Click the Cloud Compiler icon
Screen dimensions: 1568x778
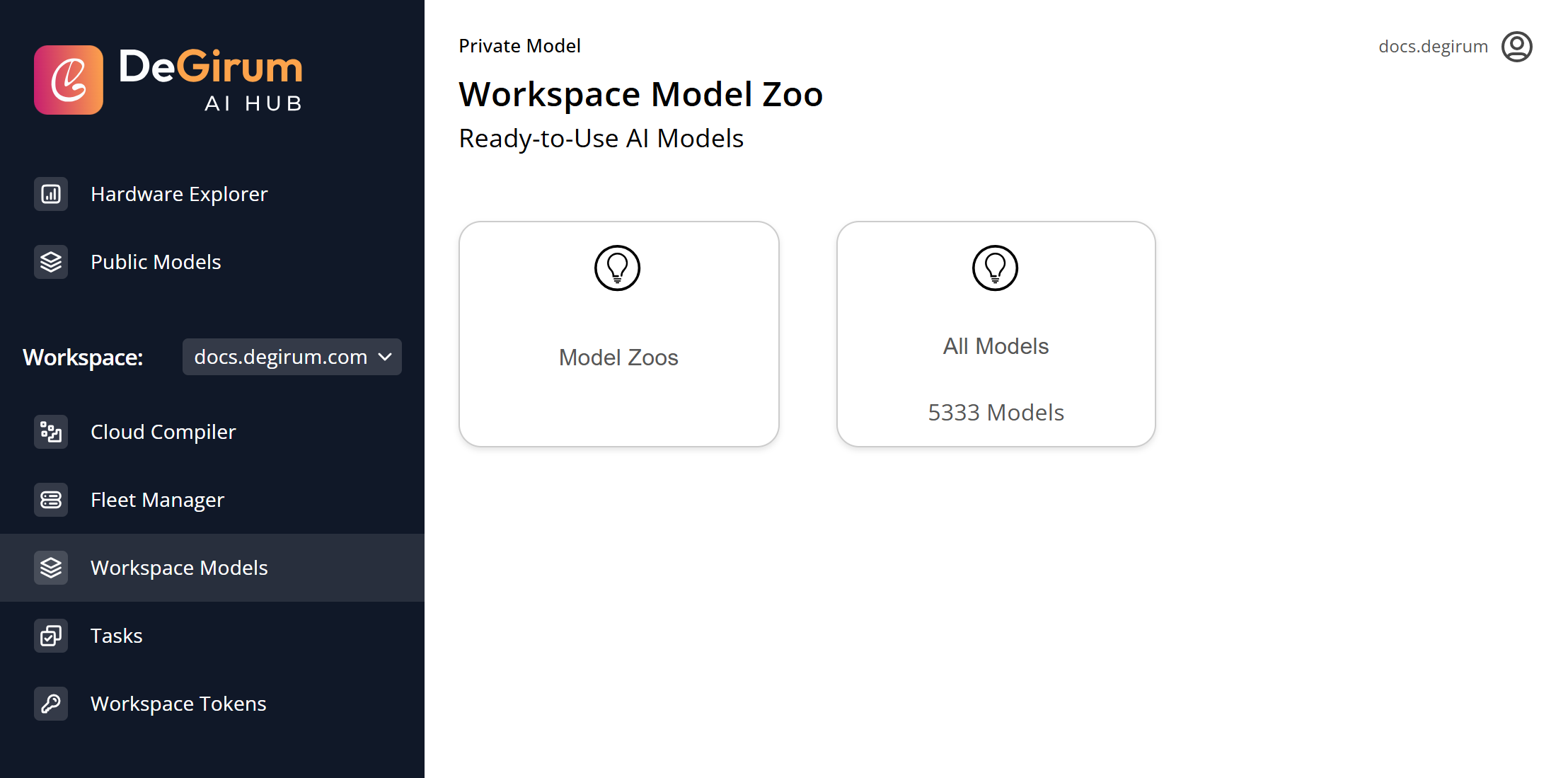click(51, 432)
